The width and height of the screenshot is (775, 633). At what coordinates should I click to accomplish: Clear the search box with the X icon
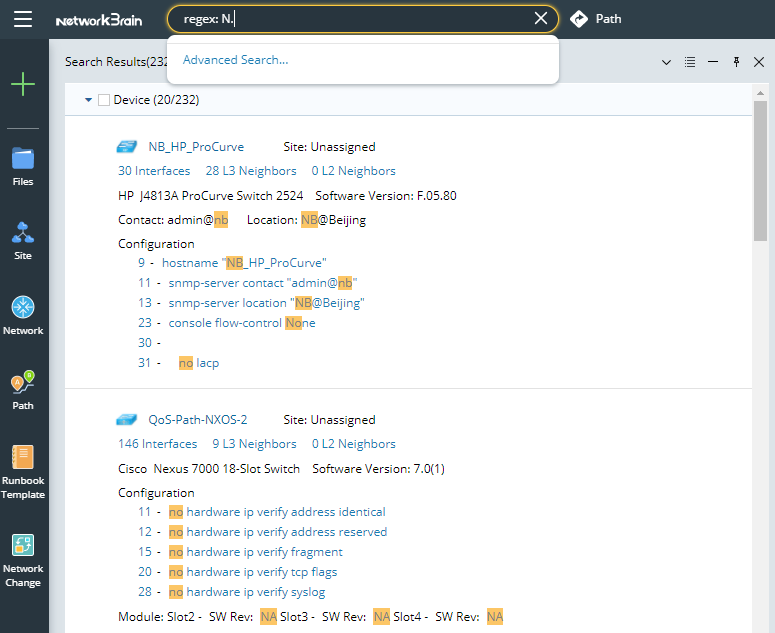541,19
